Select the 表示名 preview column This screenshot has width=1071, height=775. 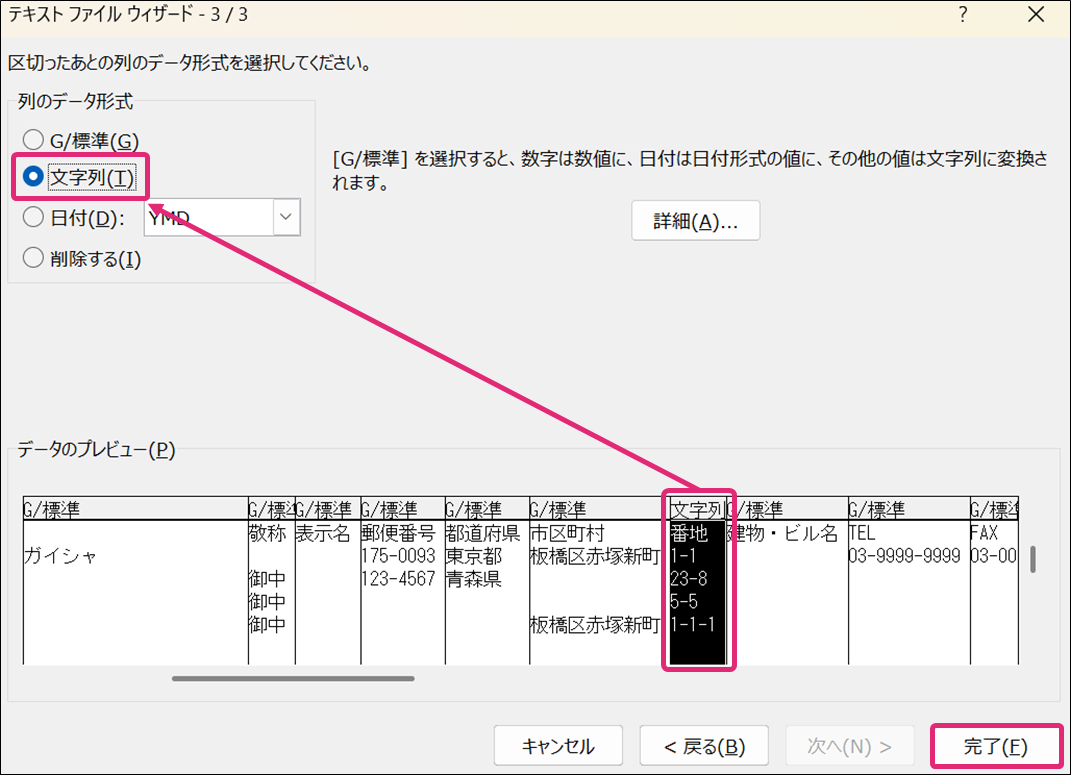(327, 580)
